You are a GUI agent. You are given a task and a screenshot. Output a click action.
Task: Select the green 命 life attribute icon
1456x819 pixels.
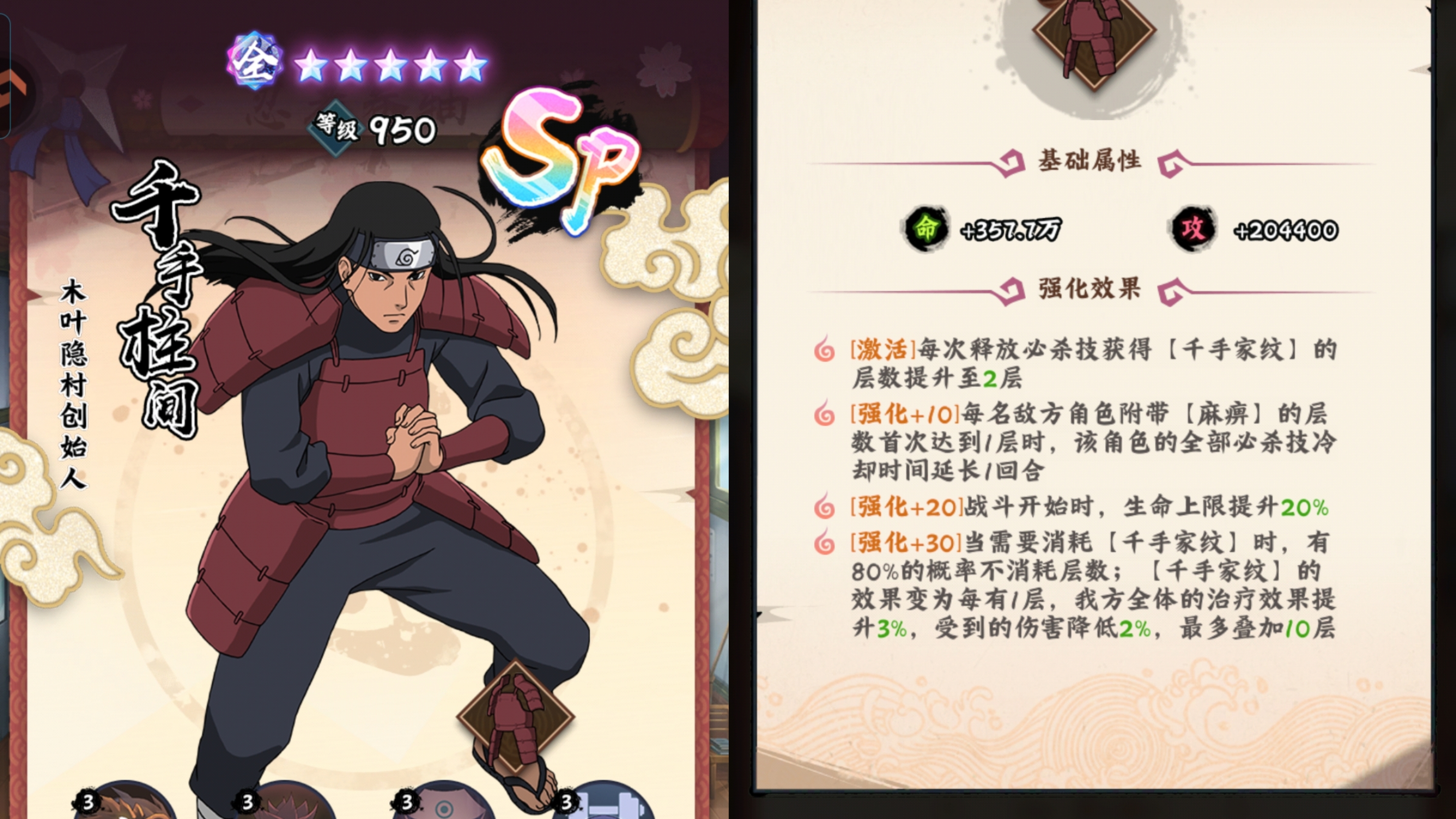[926, 229]
